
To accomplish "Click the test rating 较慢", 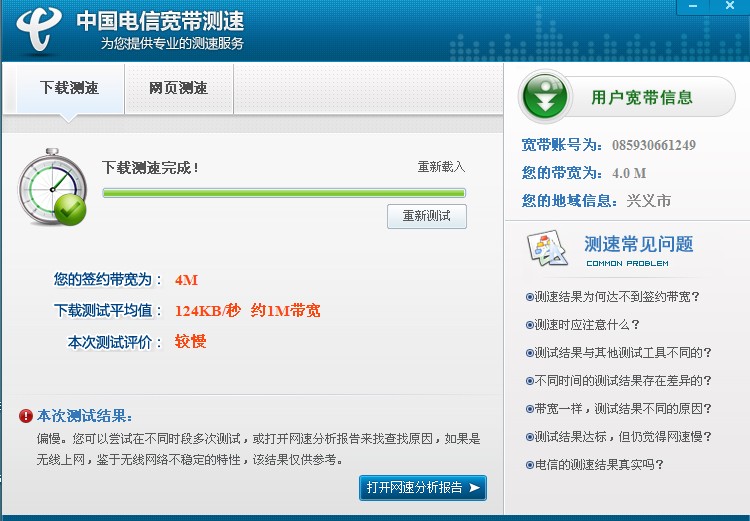I will pyautogui.click(x=190, y=342).
